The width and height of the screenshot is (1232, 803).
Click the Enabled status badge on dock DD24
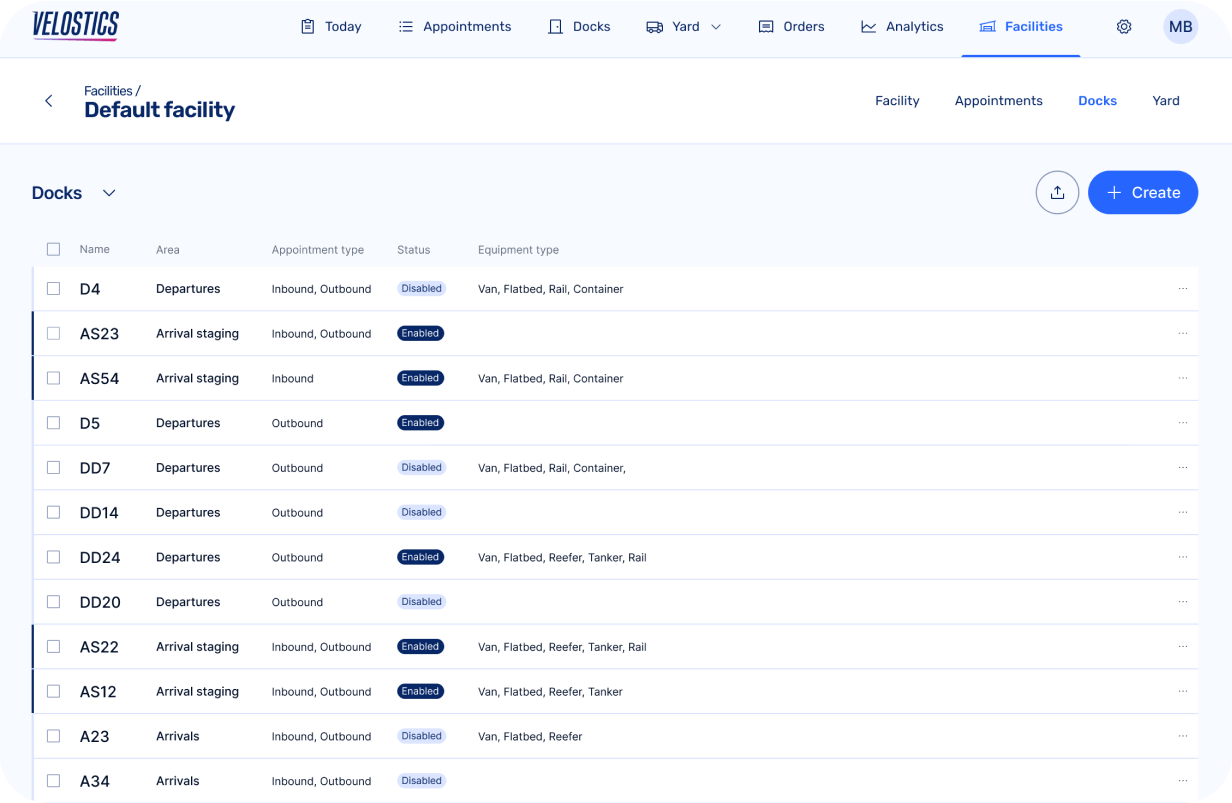(420, 557)
